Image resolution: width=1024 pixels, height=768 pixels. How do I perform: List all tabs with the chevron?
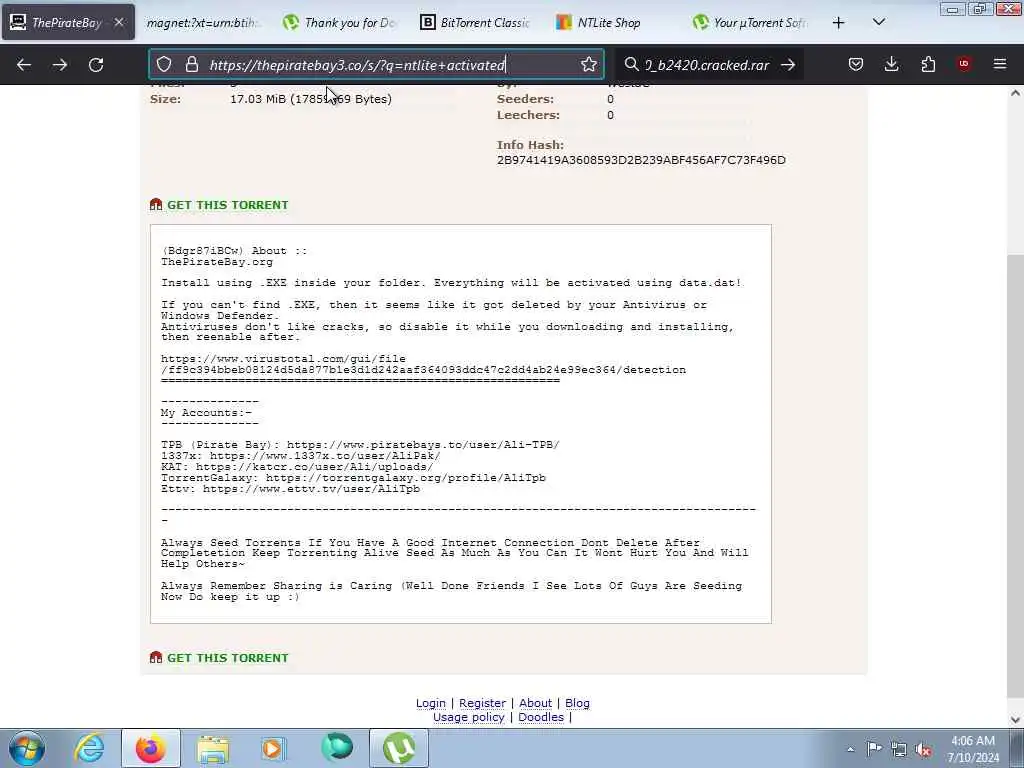click(879, 22)
